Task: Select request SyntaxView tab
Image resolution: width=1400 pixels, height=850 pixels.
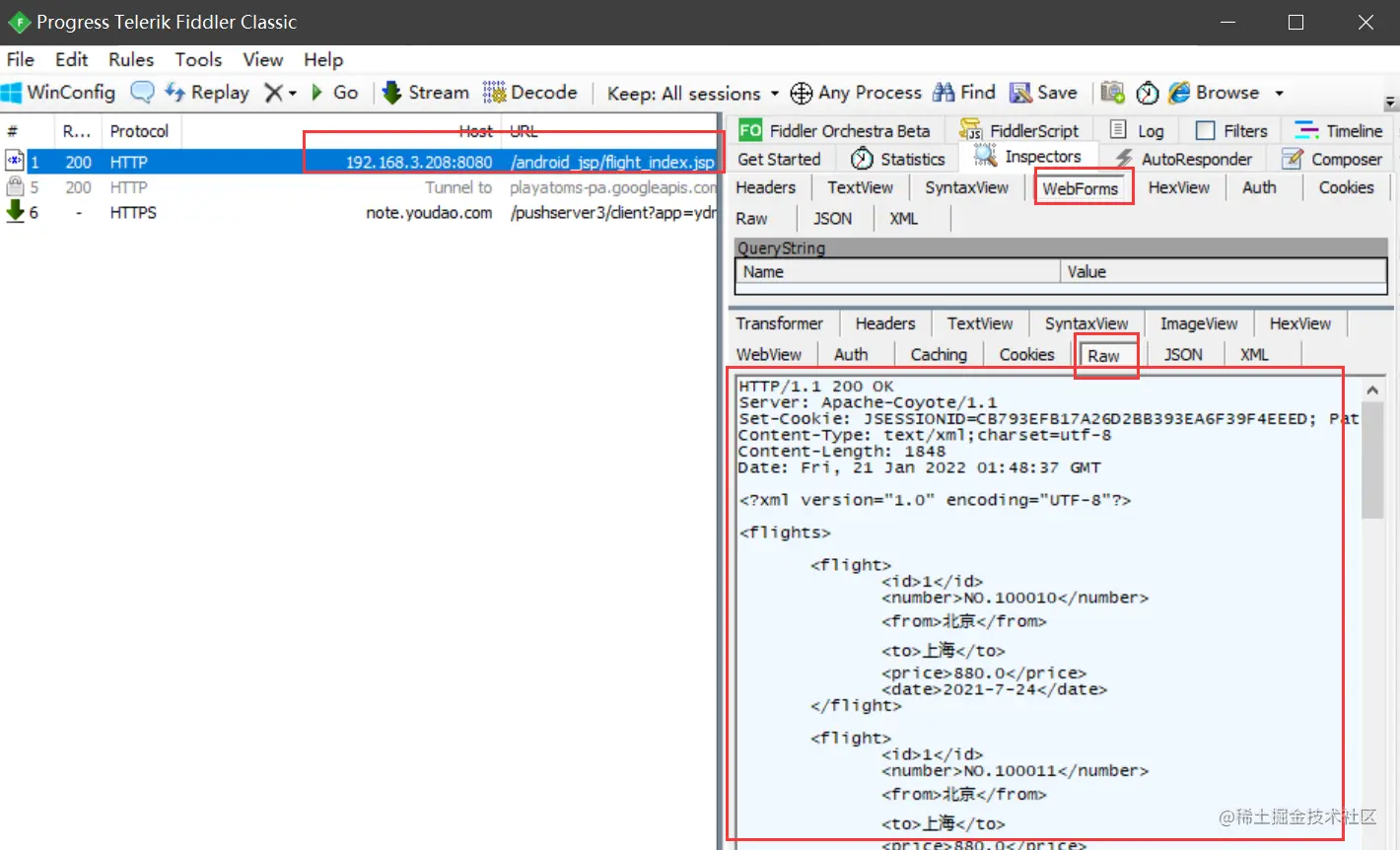Action: pyautogui.click(x=966, y=187)
